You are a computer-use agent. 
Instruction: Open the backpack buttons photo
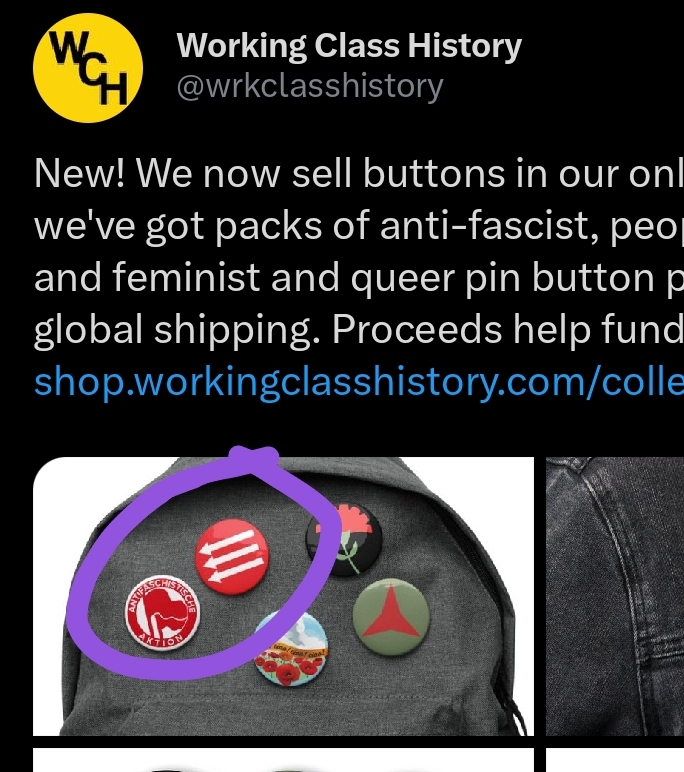tap(283, 596)
